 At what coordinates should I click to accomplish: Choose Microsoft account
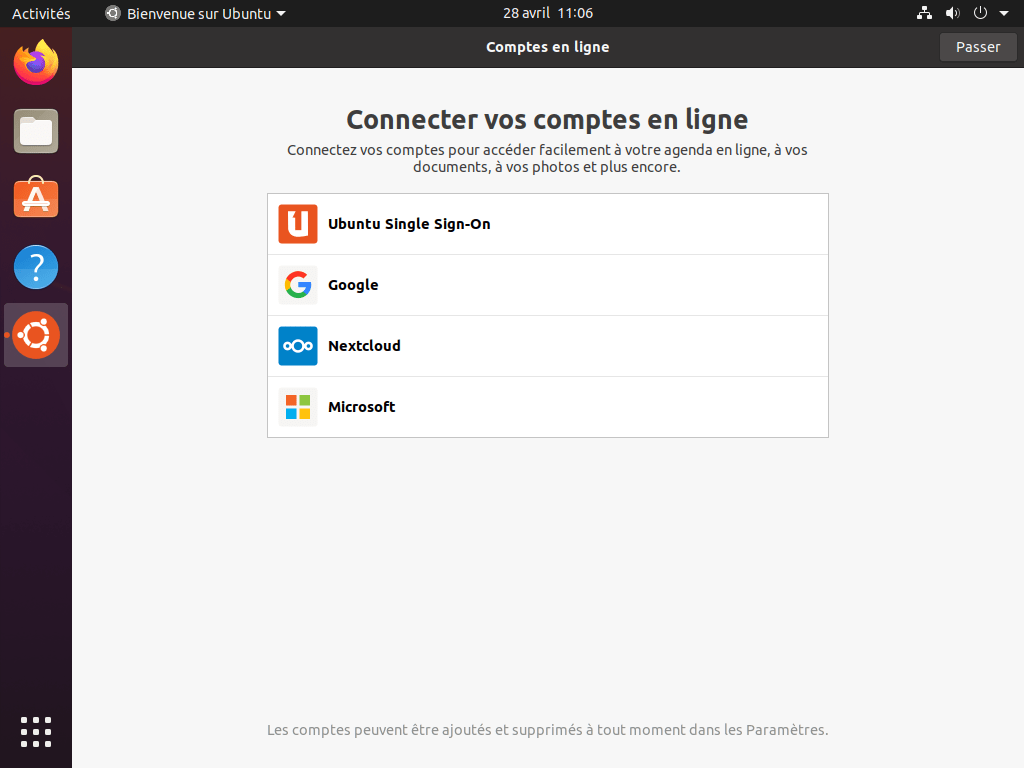coord(548,407)
